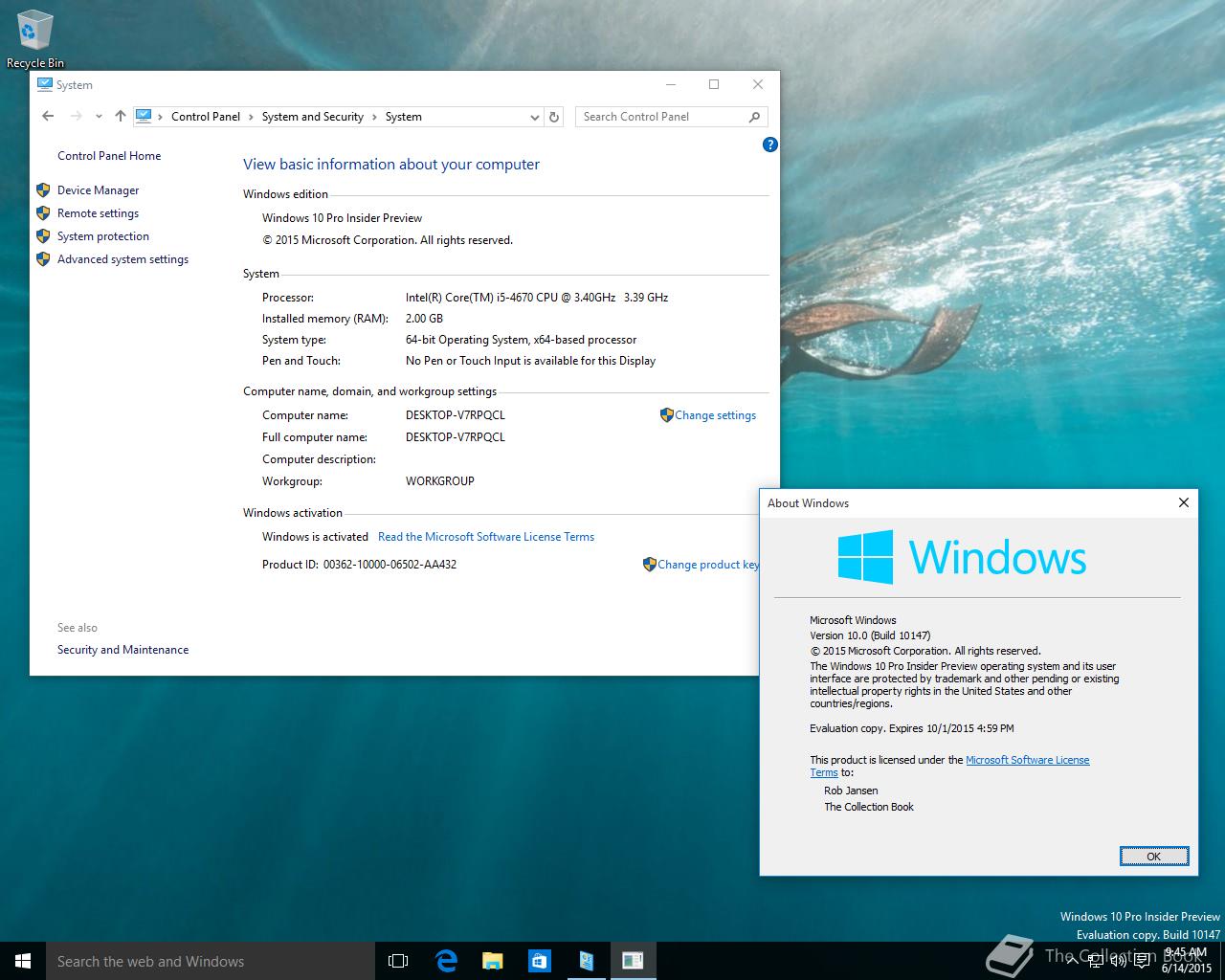Go back using the back arrow
The height and width of the screenshot is (980, 1225).
48,116
